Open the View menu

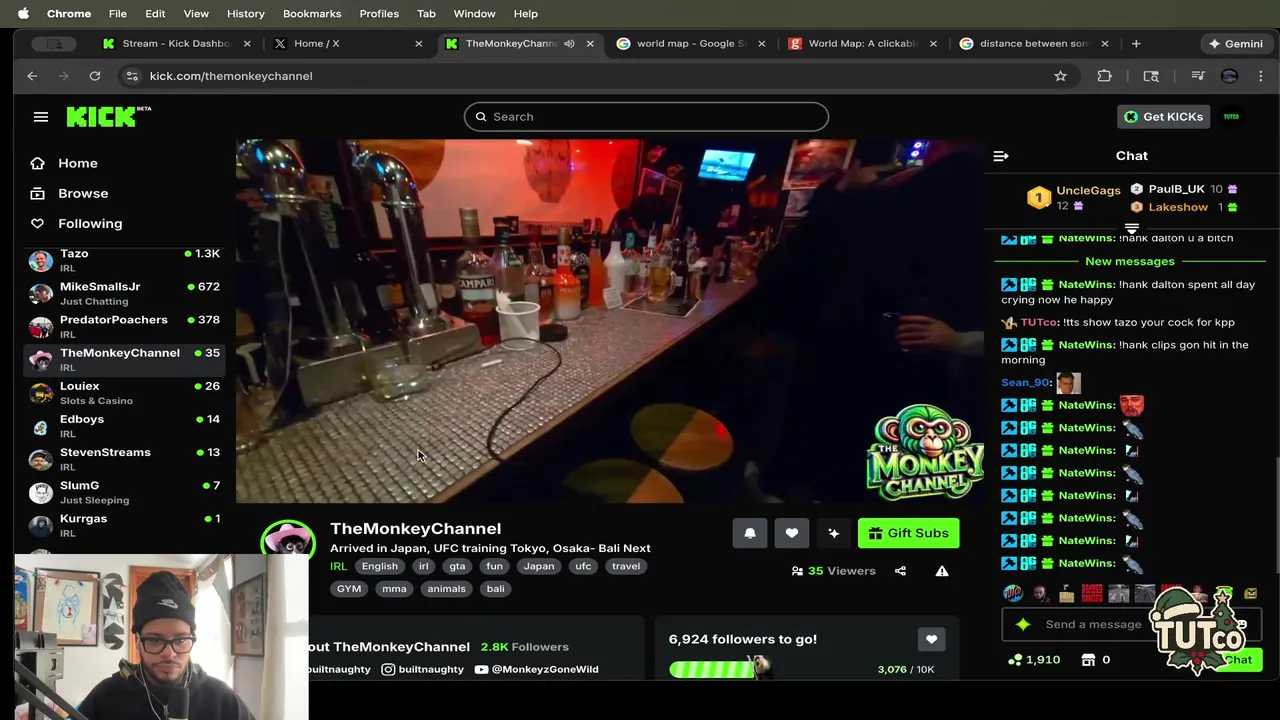coord(196,14)
